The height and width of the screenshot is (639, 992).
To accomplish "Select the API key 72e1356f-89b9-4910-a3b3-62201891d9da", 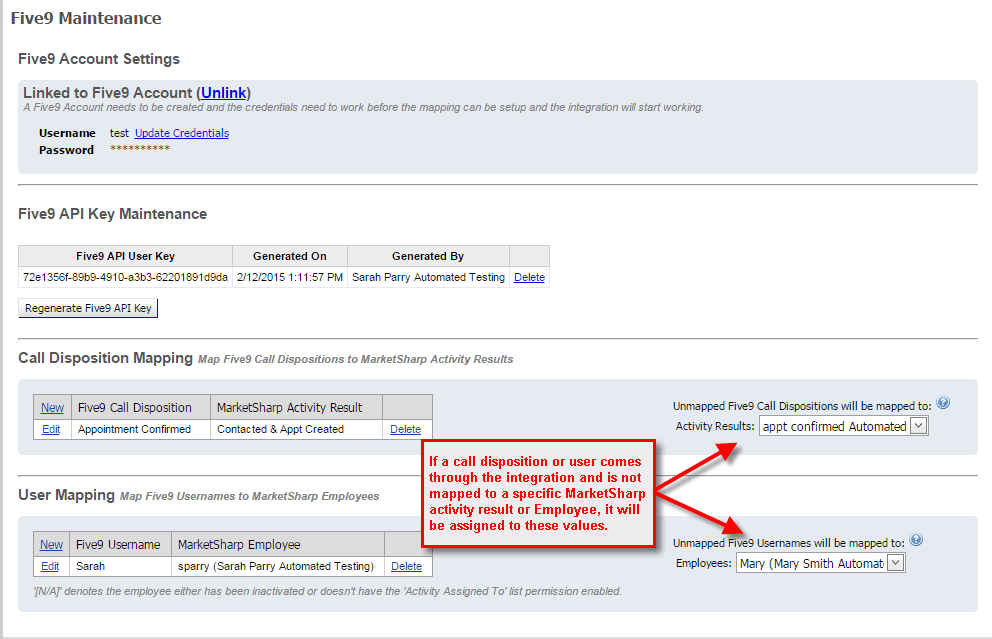I will [x=125, y=277].
